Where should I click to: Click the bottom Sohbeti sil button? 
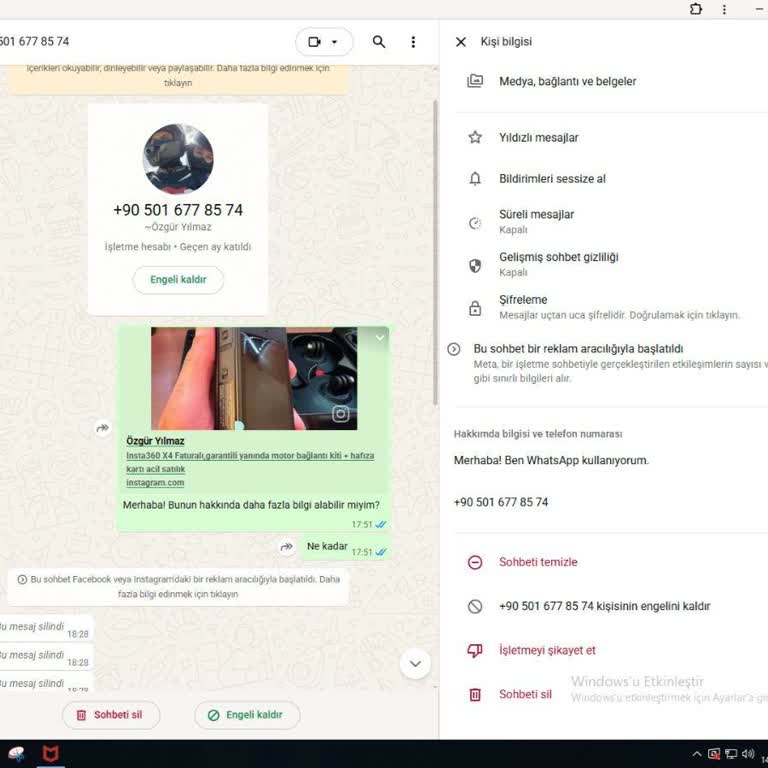pos(111,715)
